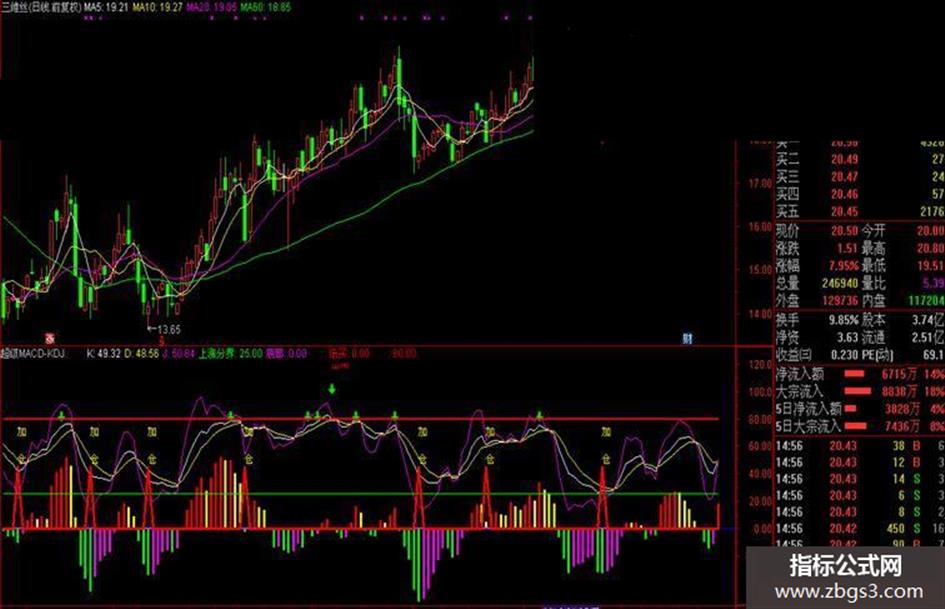
Task: Select the 买四 20.46 bid row
Action: coord(860,194)
